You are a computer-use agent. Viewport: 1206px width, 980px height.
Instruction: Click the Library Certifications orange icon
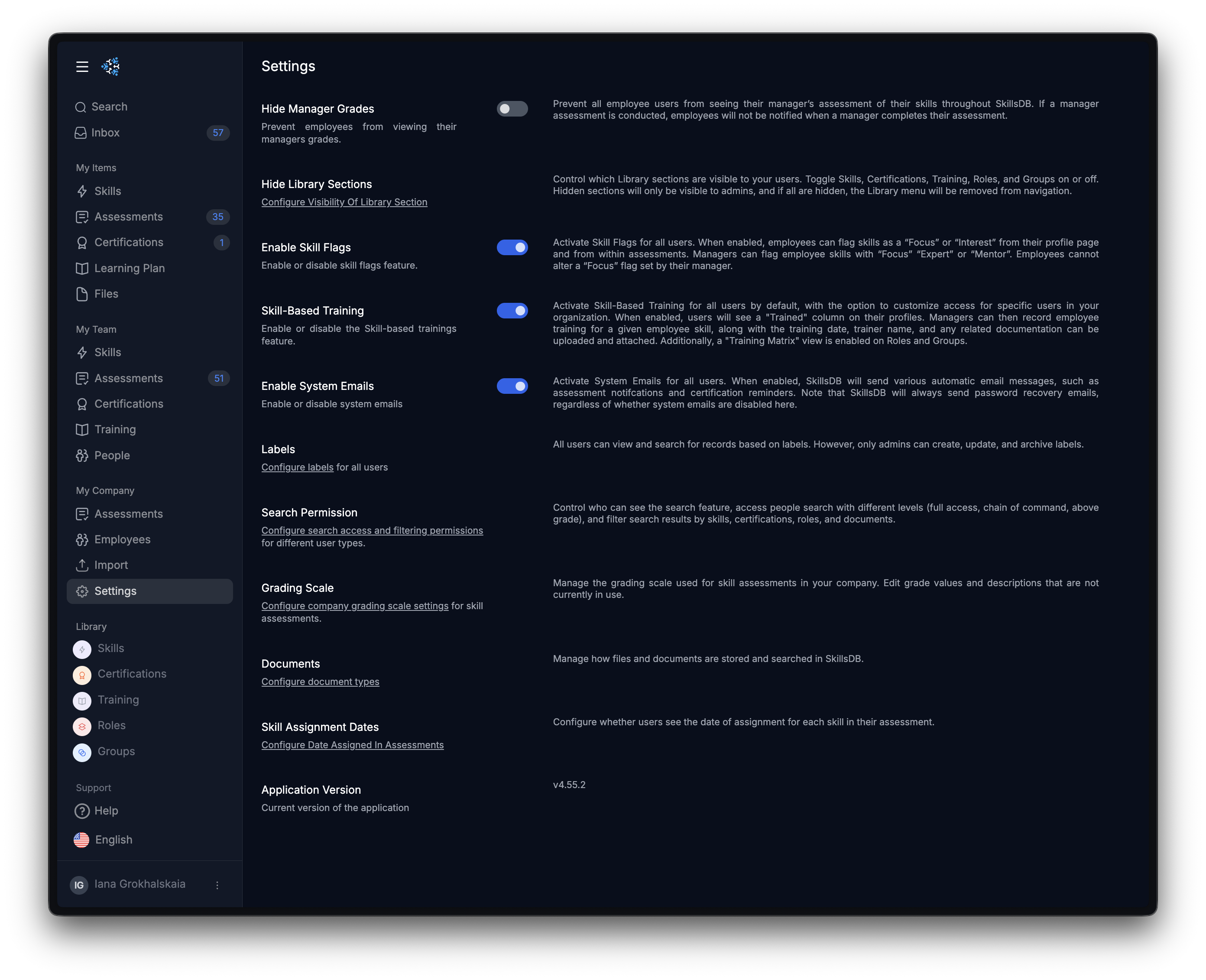82,675
